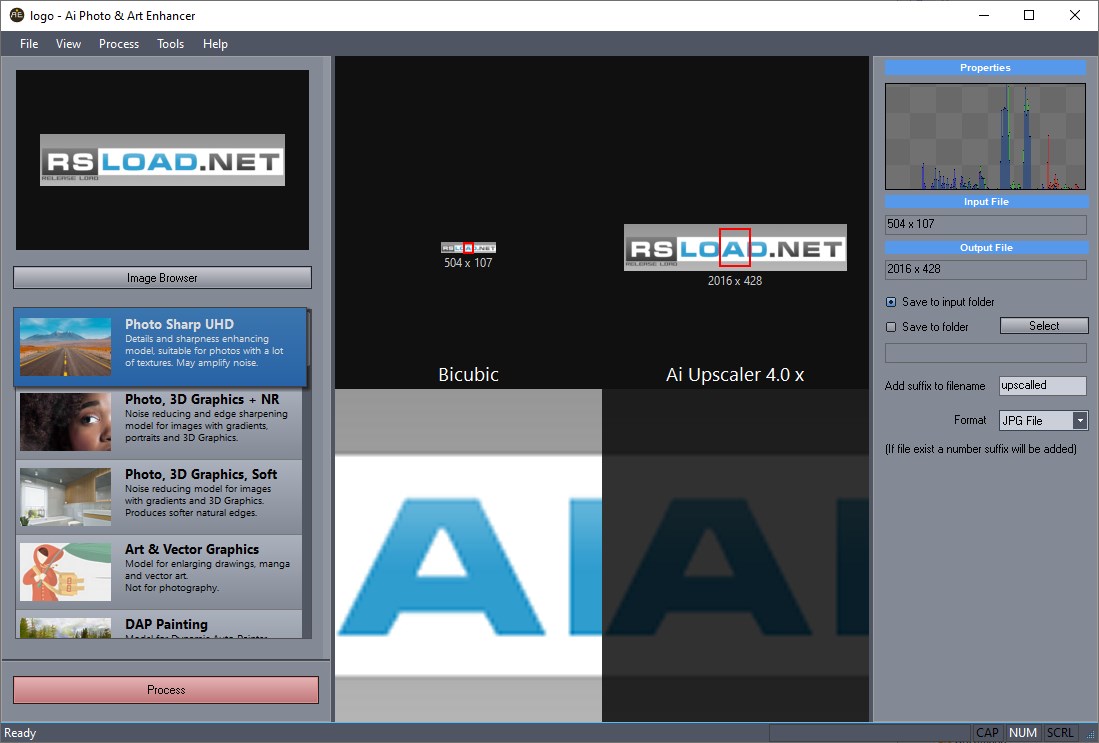The image size is (1099, 743).
Task: Click the Select folder button
Action: [1044, 325]
